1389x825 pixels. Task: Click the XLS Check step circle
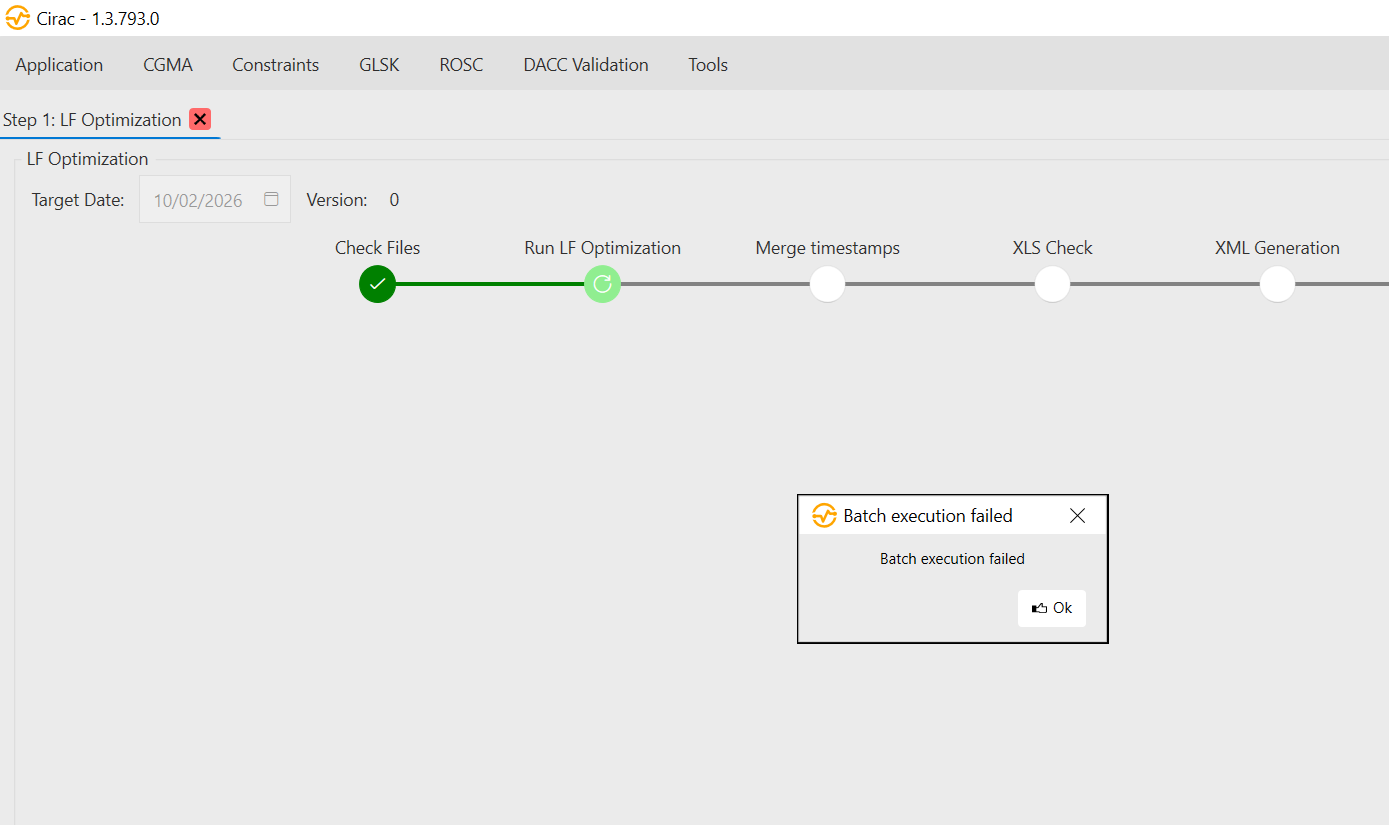click(1052, 284)
